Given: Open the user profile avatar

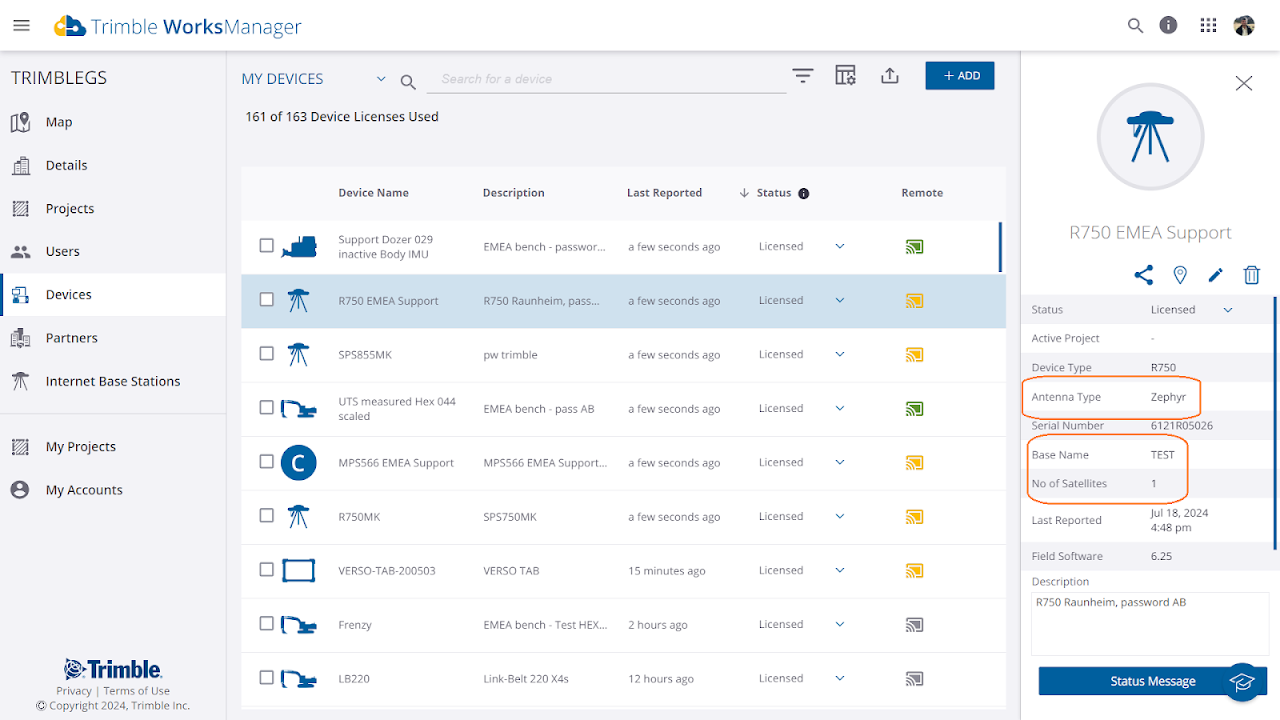Looking at the screenshot, I should [1244, 26].
